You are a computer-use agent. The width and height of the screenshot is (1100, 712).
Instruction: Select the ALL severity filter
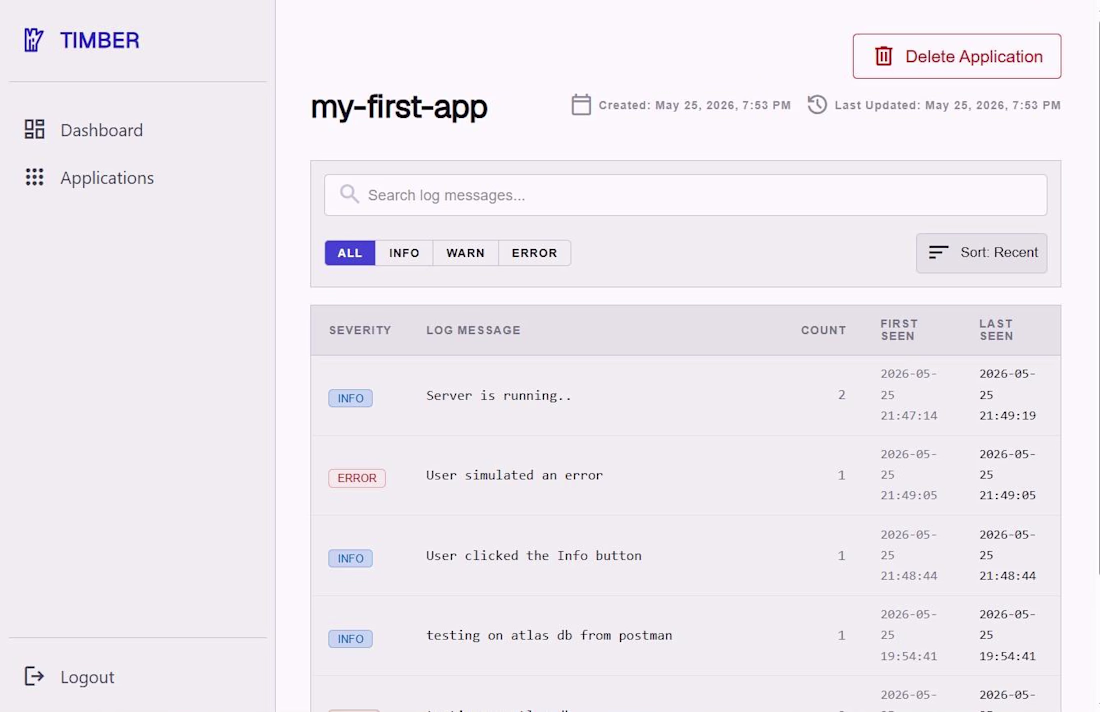click(350, 253)
